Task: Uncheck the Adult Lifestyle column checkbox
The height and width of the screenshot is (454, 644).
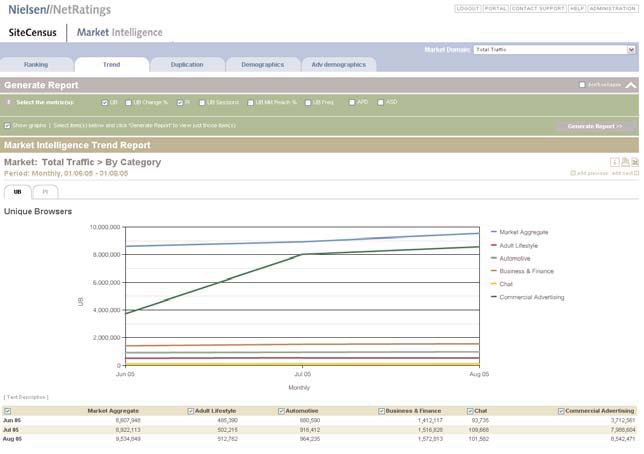Action: pyautogui.click(x=191, y=411)
